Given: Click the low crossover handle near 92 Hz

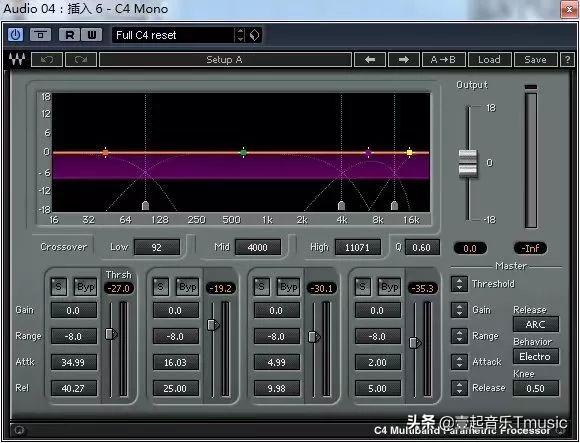Looking at the screenshot, I should [x=145, y=206].
